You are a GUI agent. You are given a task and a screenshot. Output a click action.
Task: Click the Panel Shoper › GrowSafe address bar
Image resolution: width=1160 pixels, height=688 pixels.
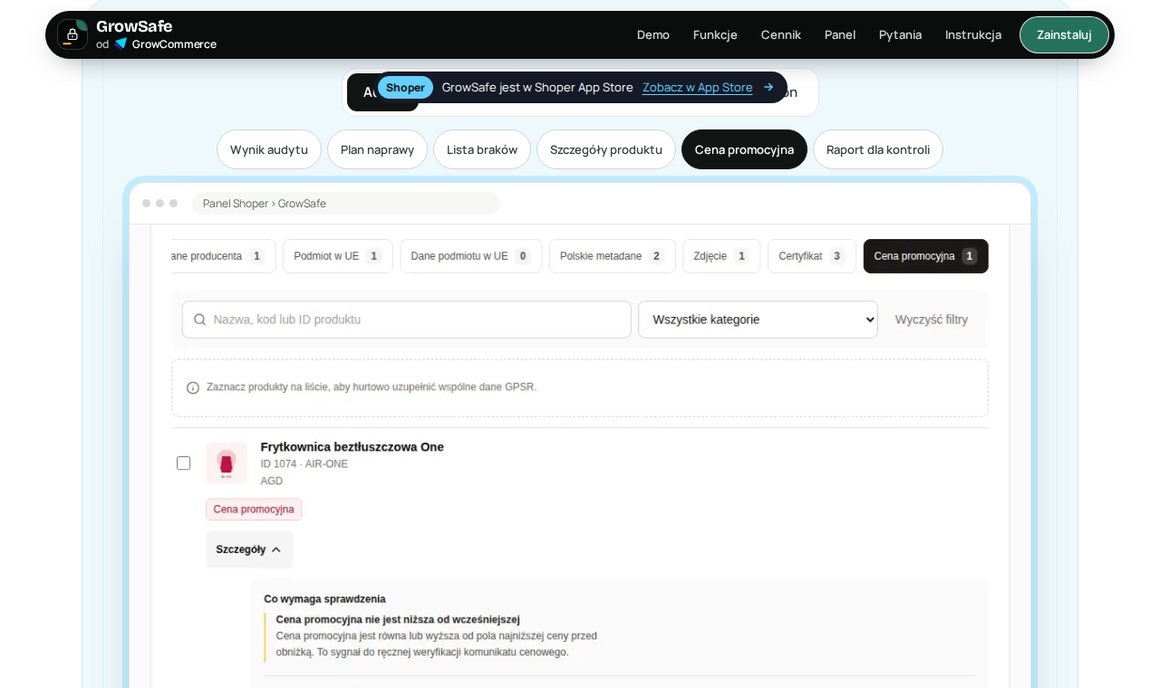coord(345,203)
